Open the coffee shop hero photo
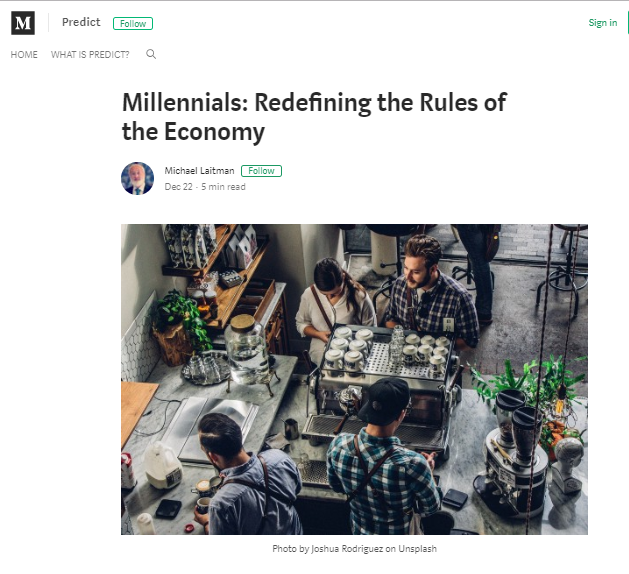Image resolution: width=629 pixels, height=574 pixels. tap(354, 379)
